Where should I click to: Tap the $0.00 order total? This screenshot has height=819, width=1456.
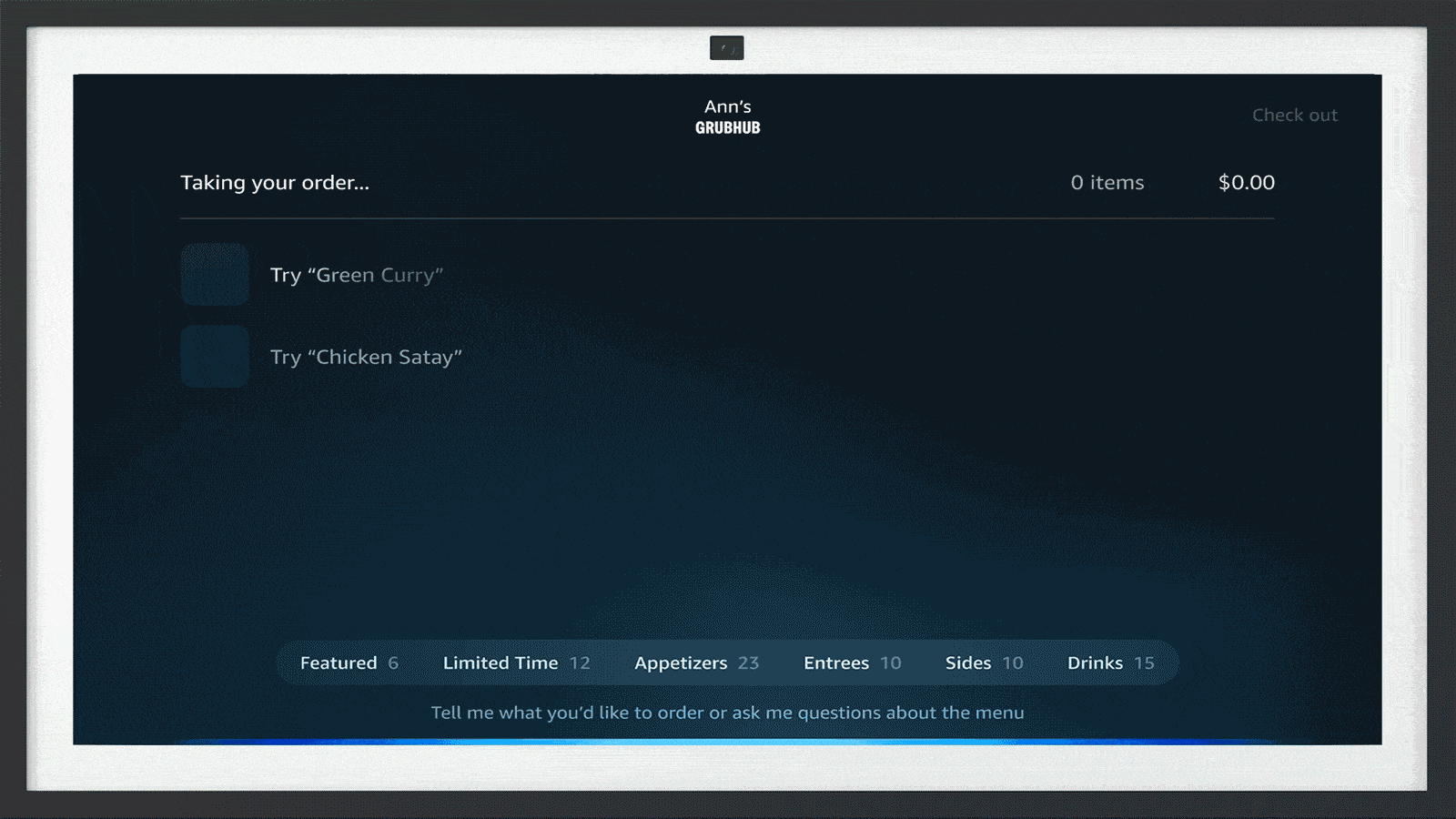1246,183
